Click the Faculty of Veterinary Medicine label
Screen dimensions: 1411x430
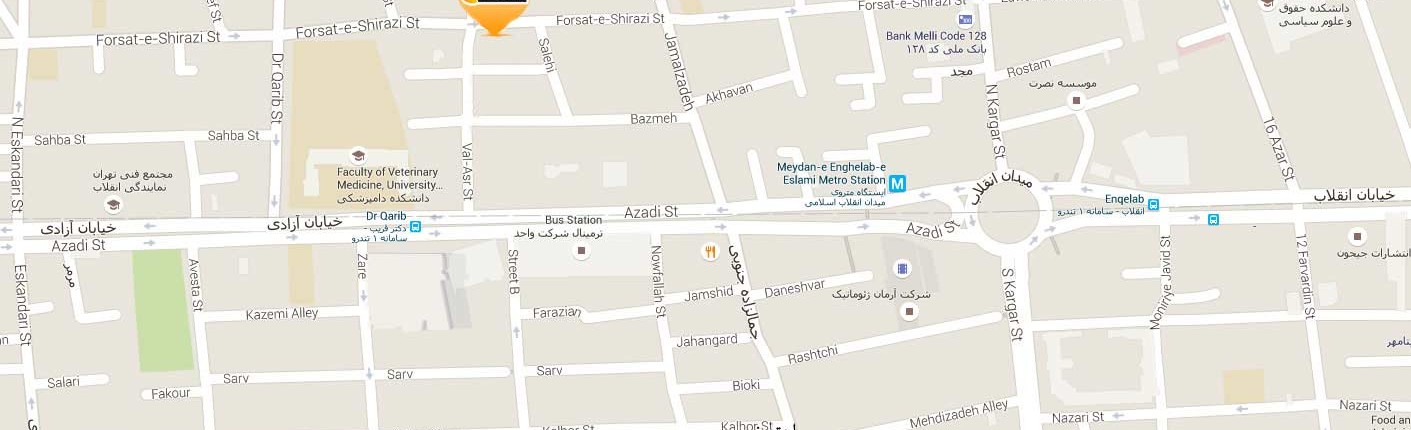coord(391,178)
